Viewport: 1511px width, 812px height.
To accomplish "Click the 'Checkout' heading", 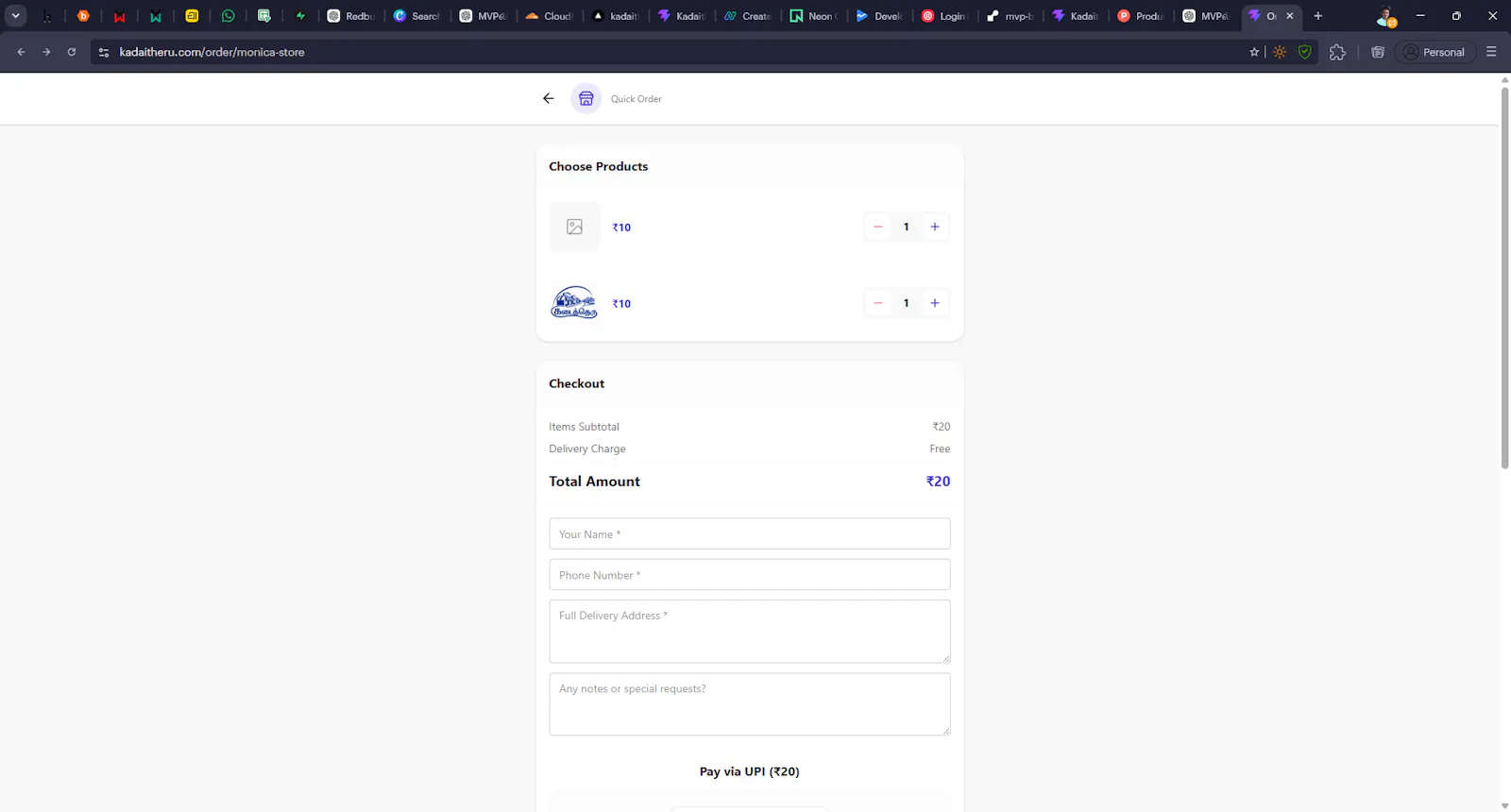I will 577,383.
